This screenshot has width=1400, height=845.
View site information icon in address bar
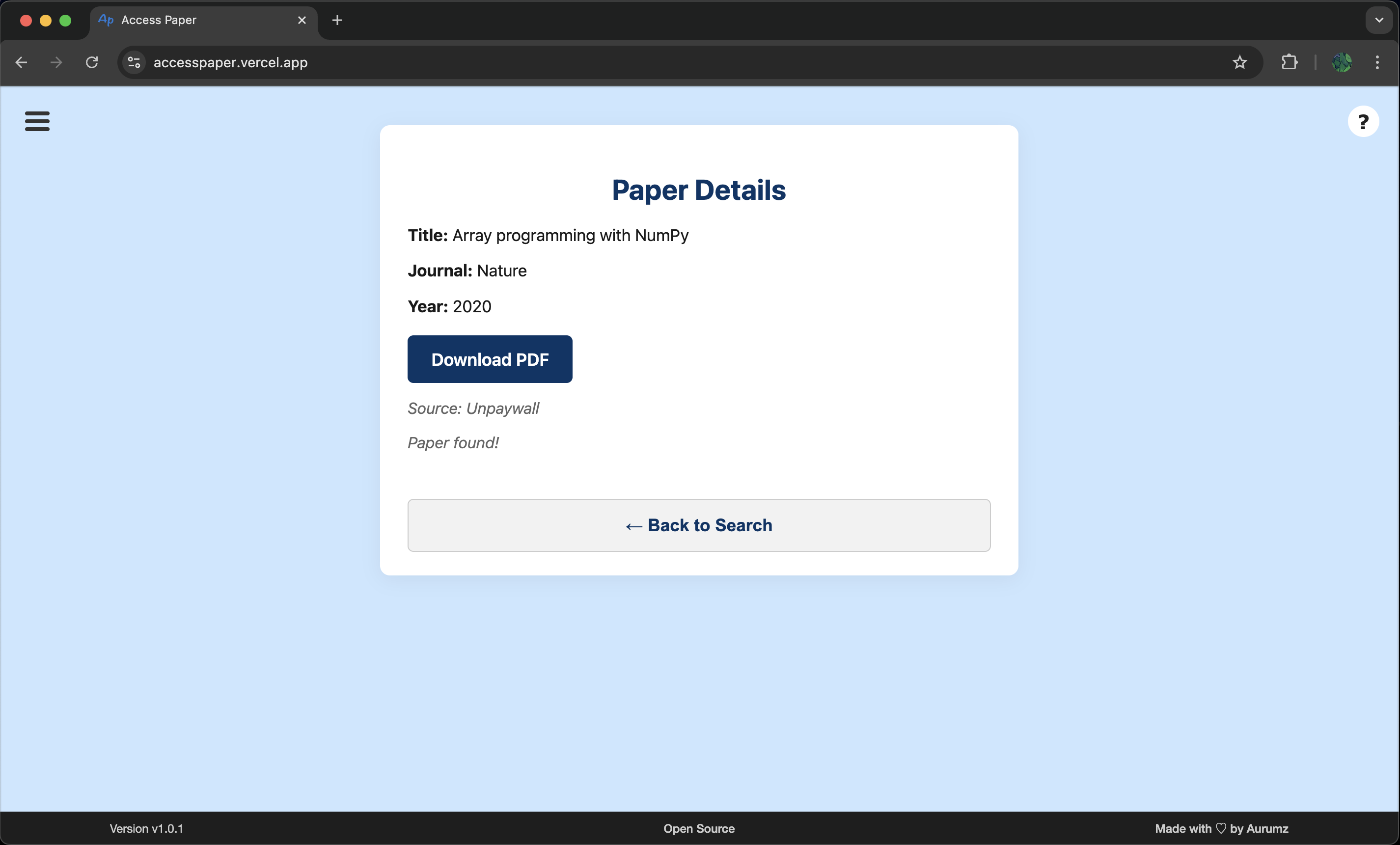tap(134, 62)
